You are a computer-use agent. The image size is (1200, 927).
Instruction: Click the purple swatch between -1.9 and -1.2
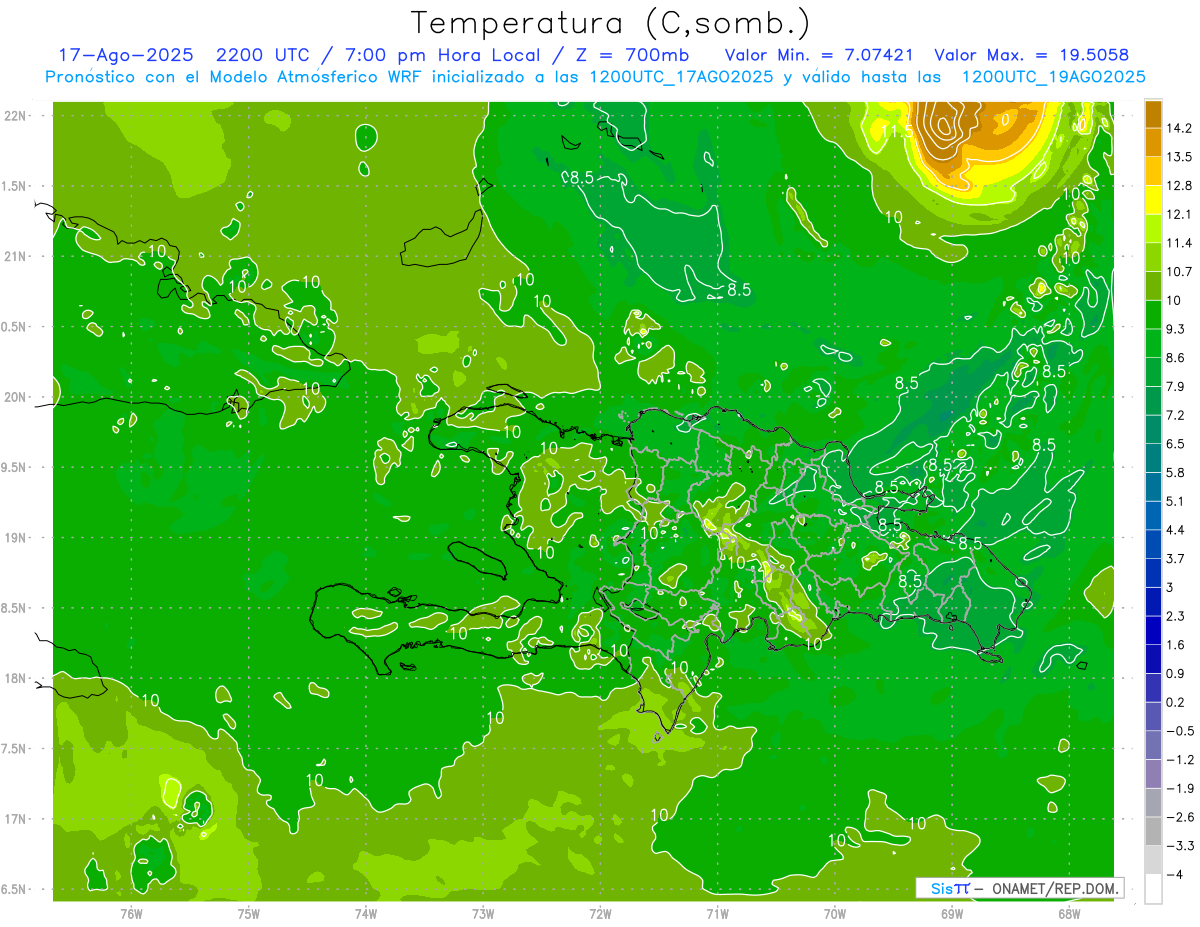tap(1153, 773)
